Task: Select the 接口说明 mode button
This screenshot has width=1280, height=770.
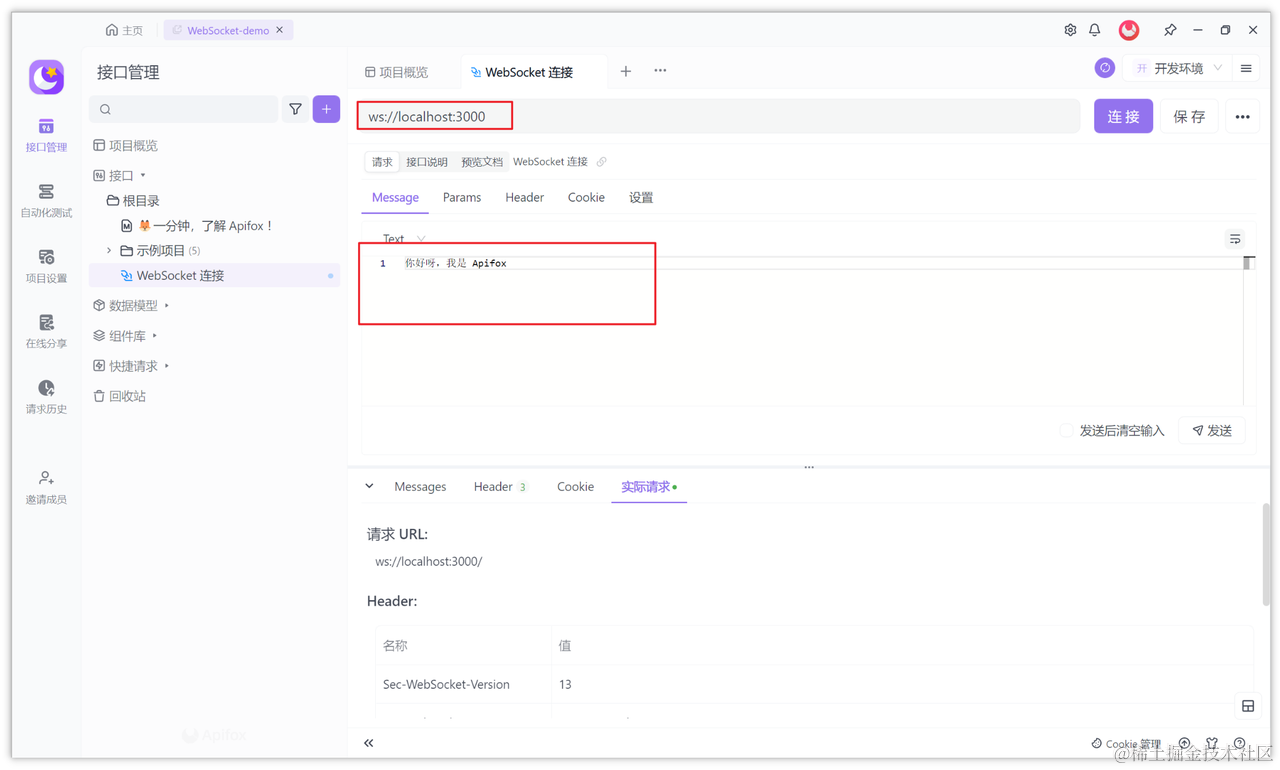Action: coord(427,162)
